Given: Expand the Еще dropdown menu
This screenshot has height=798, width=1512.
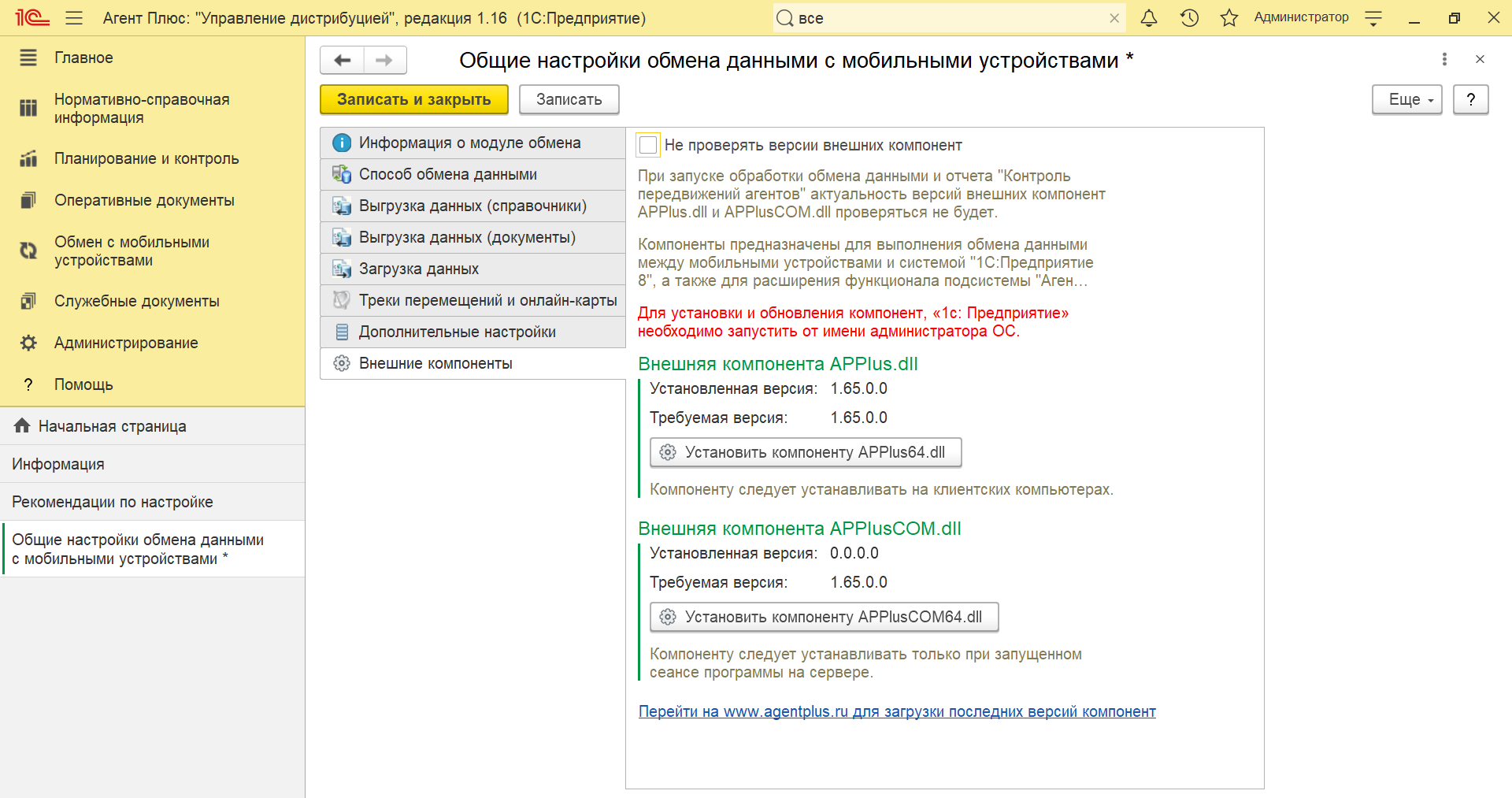Looking at the screenshot, I should click(x=1407, y=99).
